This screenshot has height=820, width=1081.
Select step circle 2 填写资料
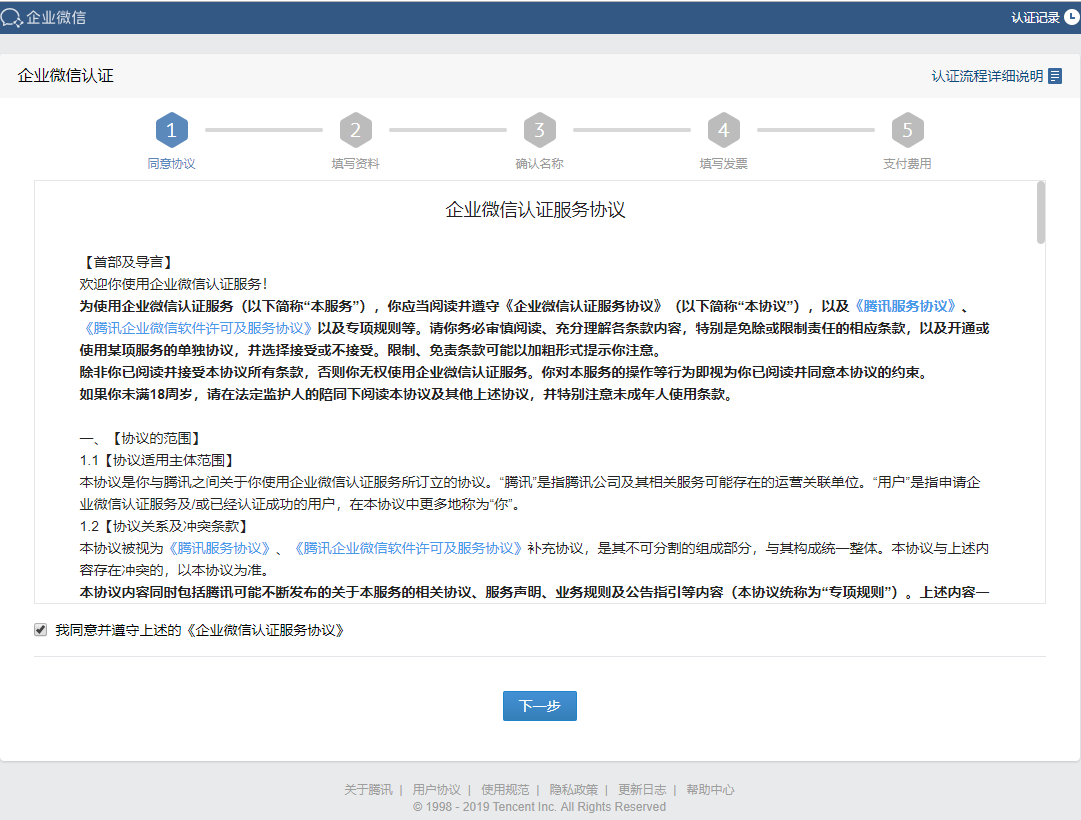point(356,128)
